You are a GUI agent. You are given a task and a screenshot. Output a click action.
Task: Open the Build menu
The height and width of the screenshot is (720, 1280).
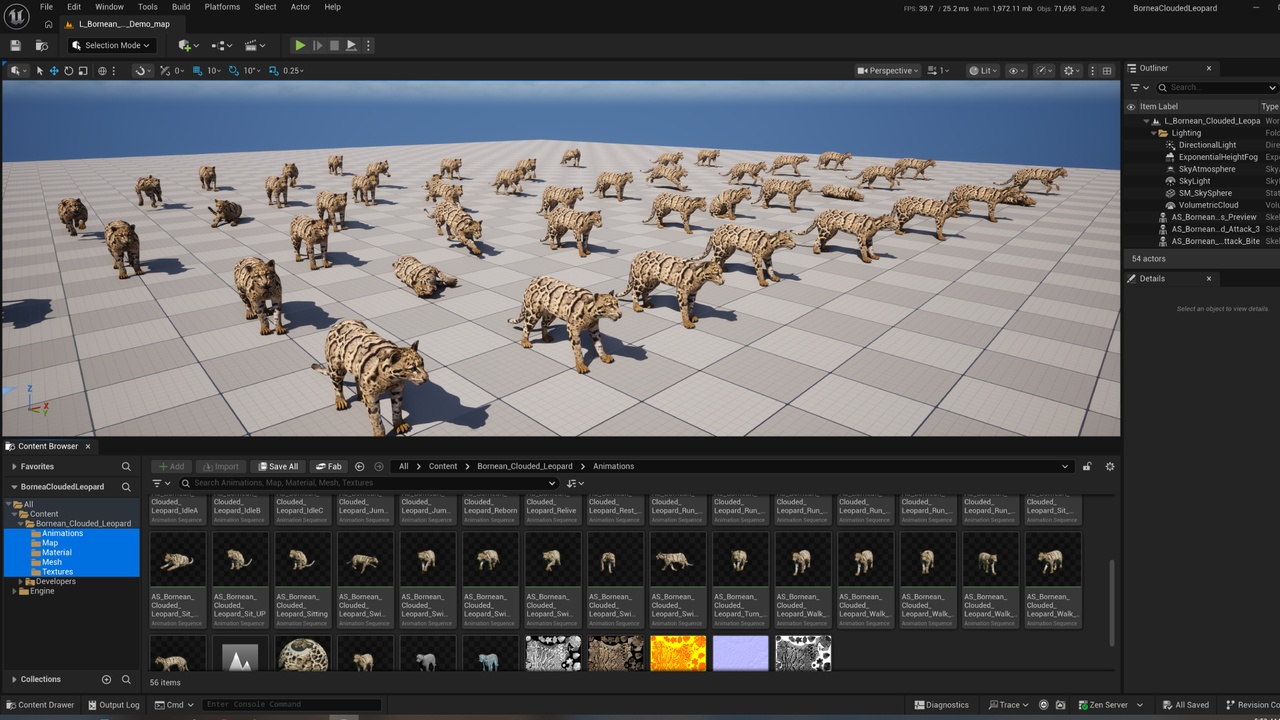(x=181, y=7)
